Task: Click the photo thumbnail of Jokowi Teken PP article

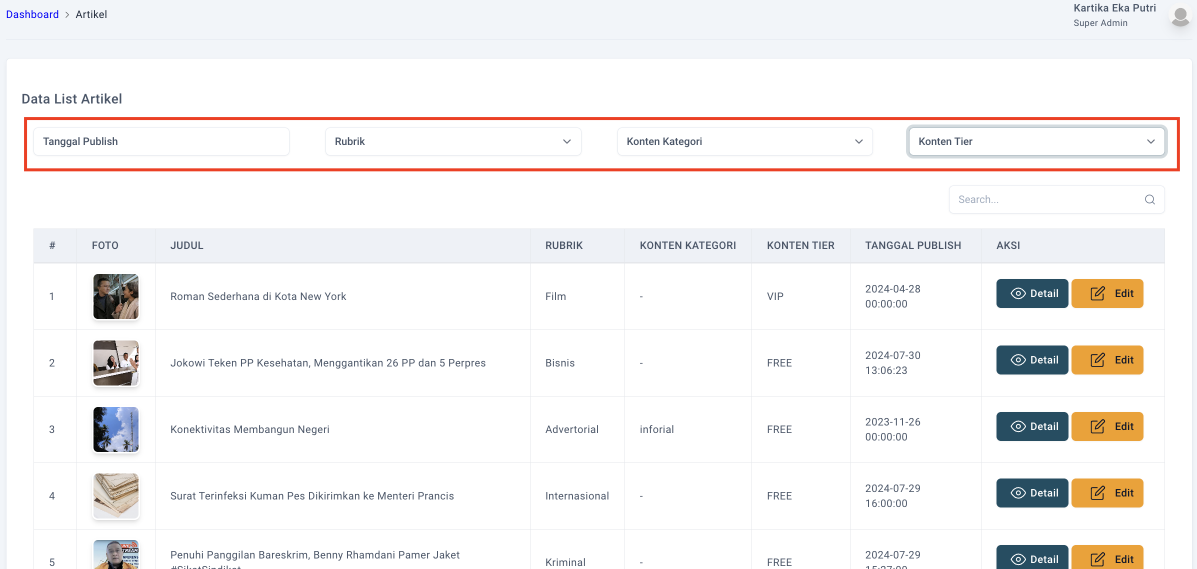Action: coord(116,363)
